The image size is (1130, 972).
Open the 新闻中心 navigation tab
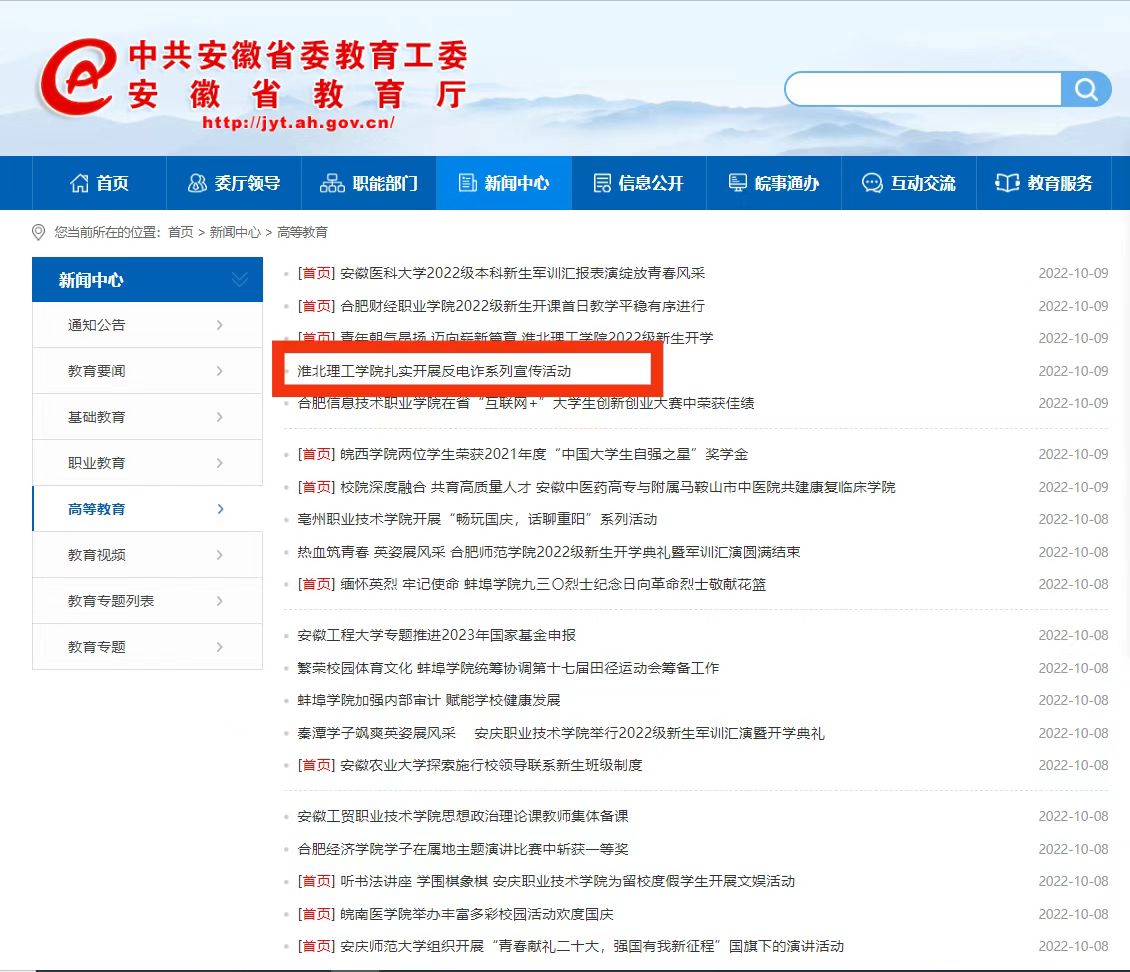[x=504, y=183]
